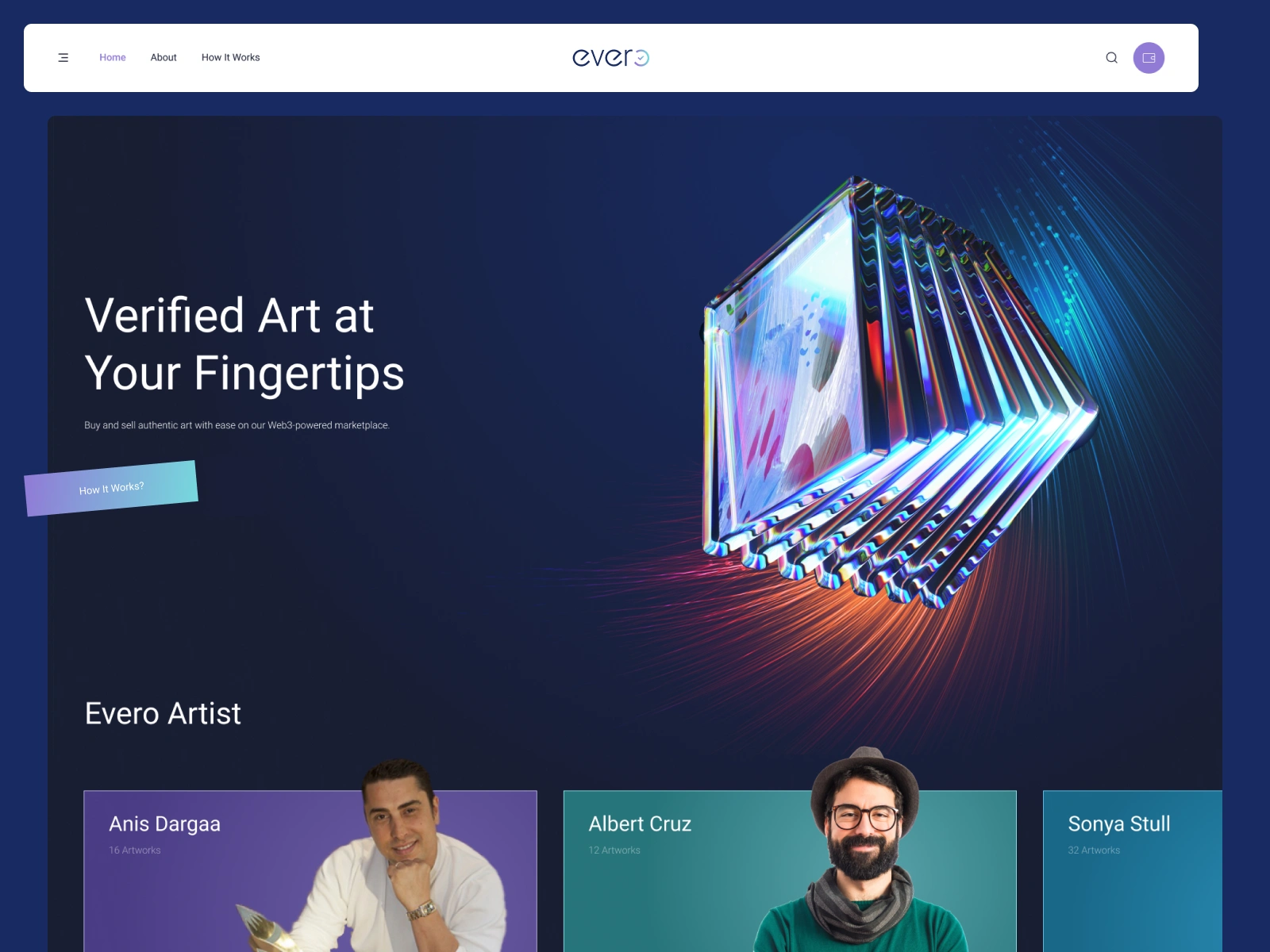
Task: Click the Evero logo
Action: pos(610,57)
